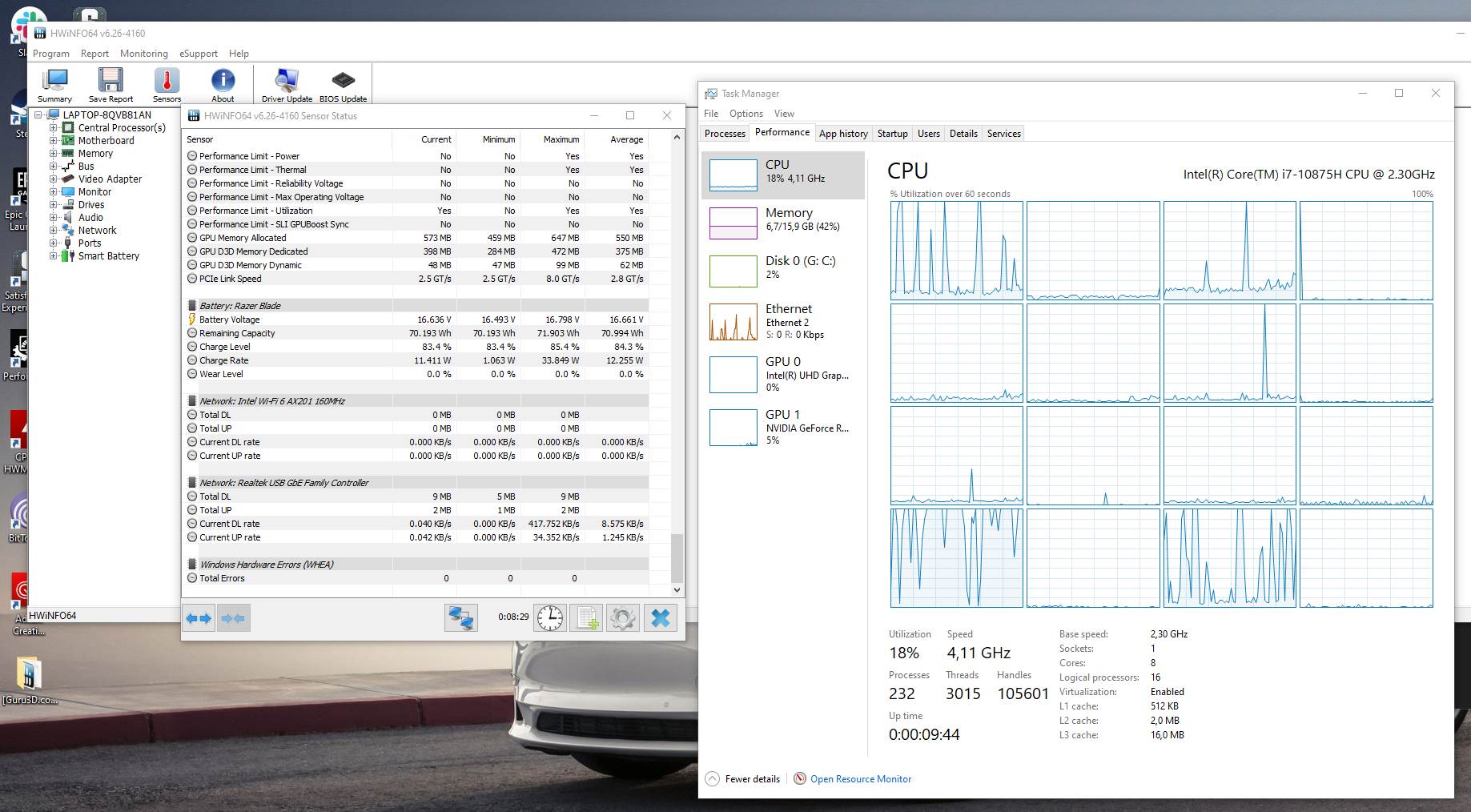Switch to the App history tab
The image size is (1471, 812).
coord(843,134)
